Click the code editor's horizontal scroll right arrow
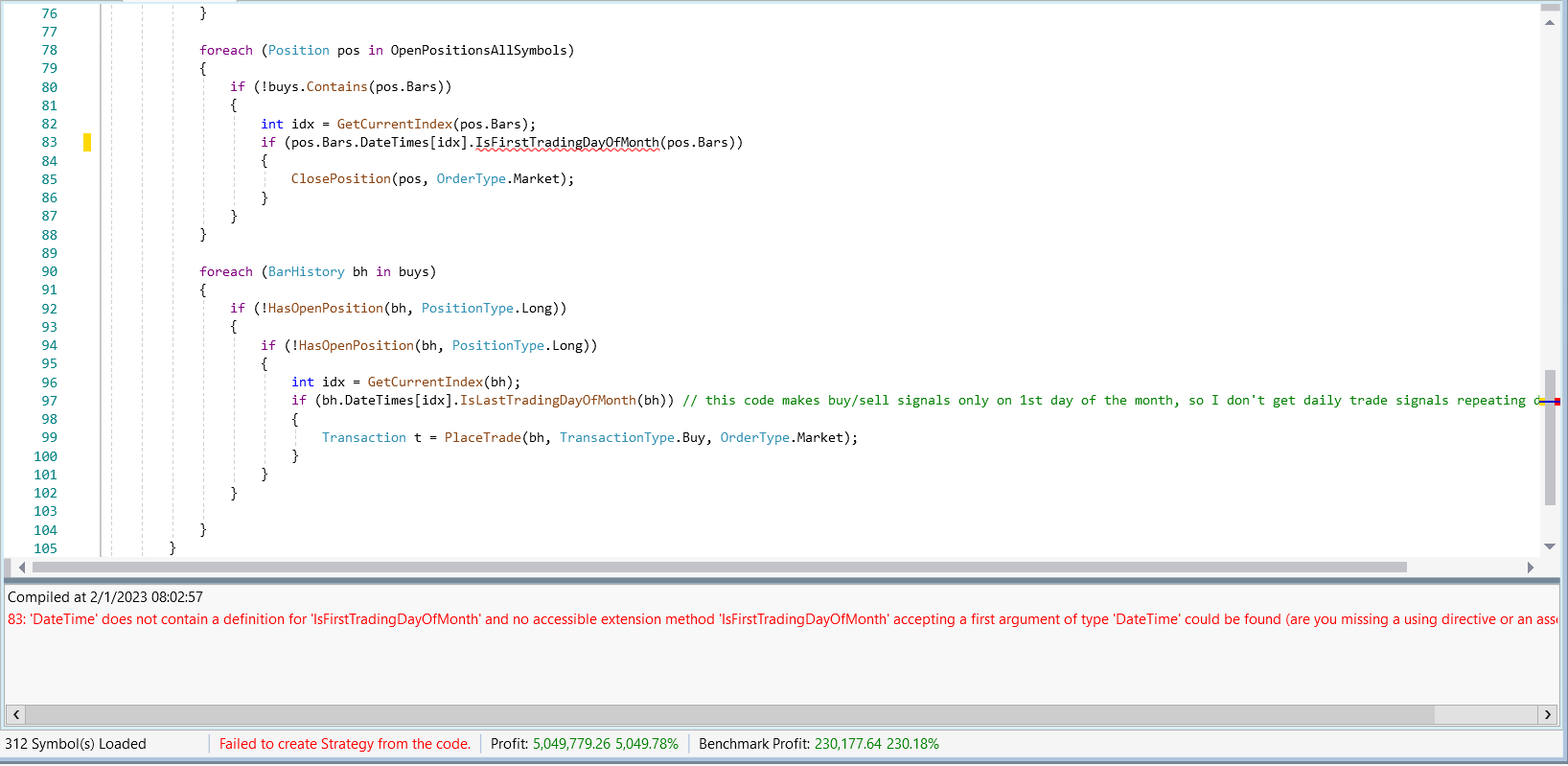The image size is (1568, 766). point(1530,568)
